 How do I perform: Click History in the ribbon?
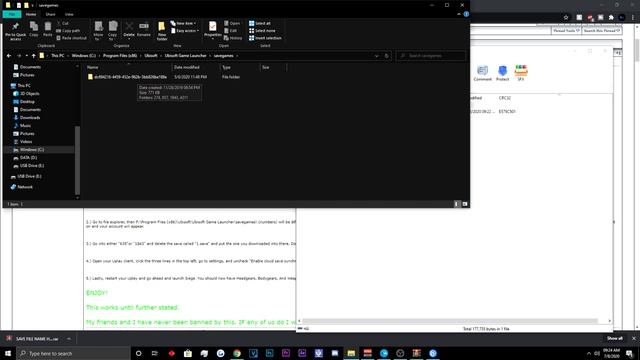[x=233, y=38]
